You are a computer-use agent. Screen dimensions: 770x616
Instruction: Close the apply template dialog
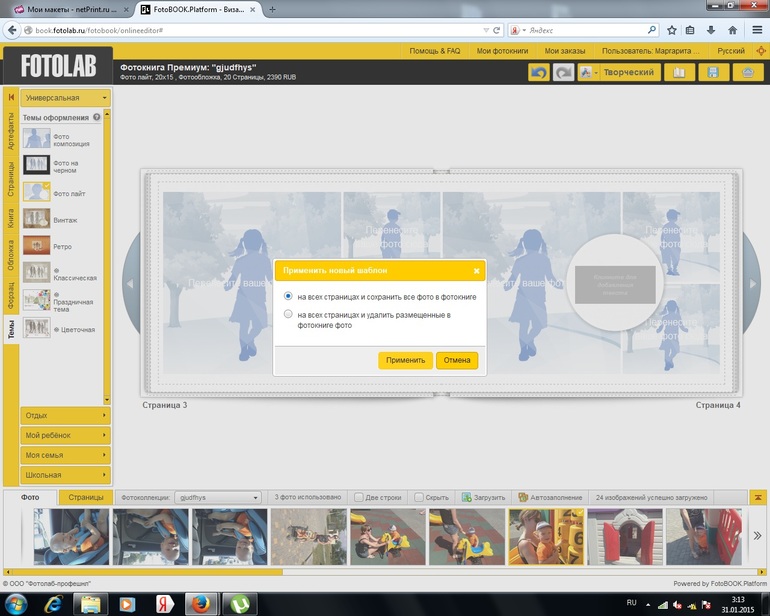coord(476,270)
